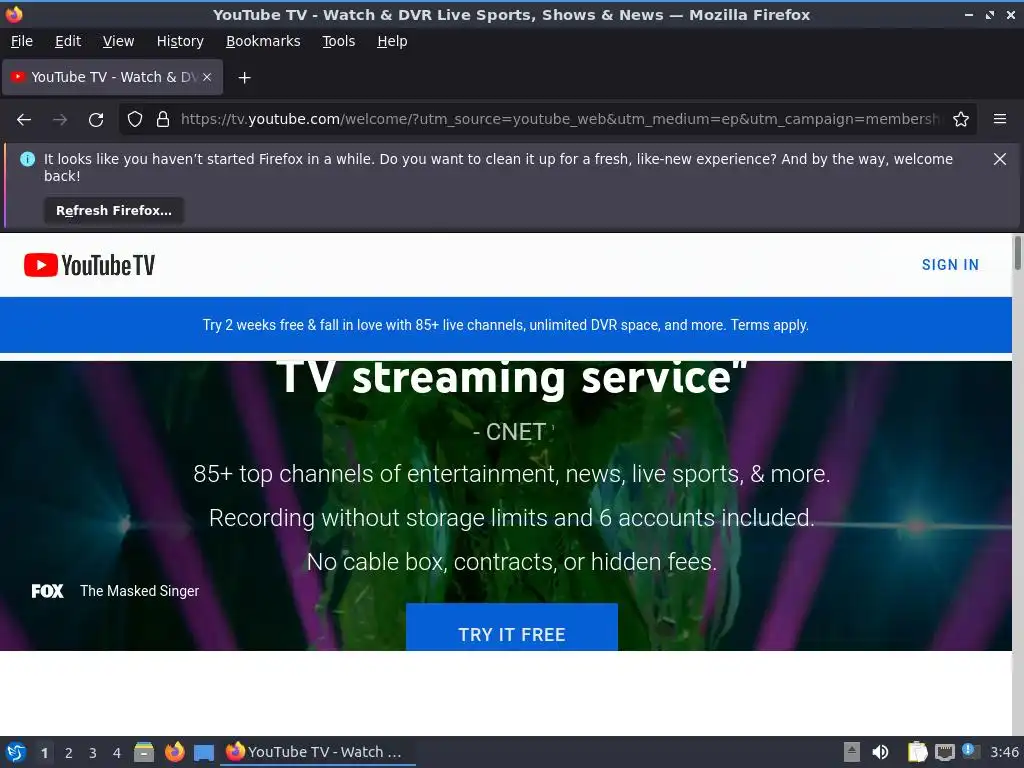Click the SIGN IN link

coord(950,265)
